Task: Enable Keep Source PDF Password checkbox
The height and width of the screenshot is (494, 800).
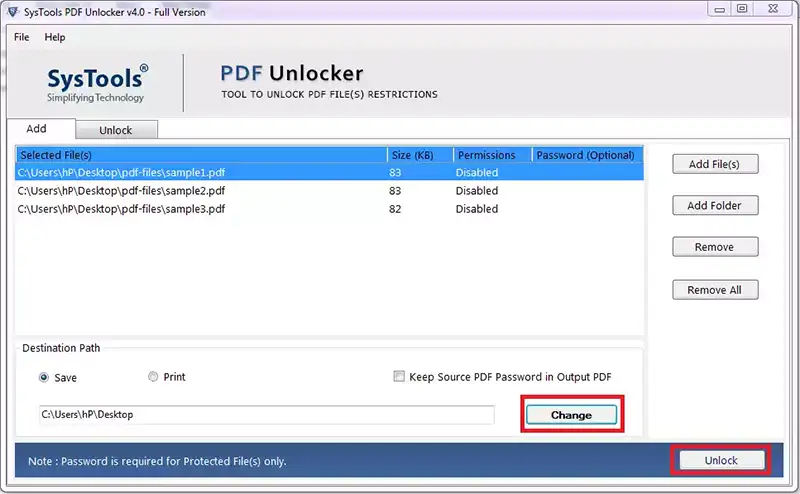Action: 399,377
